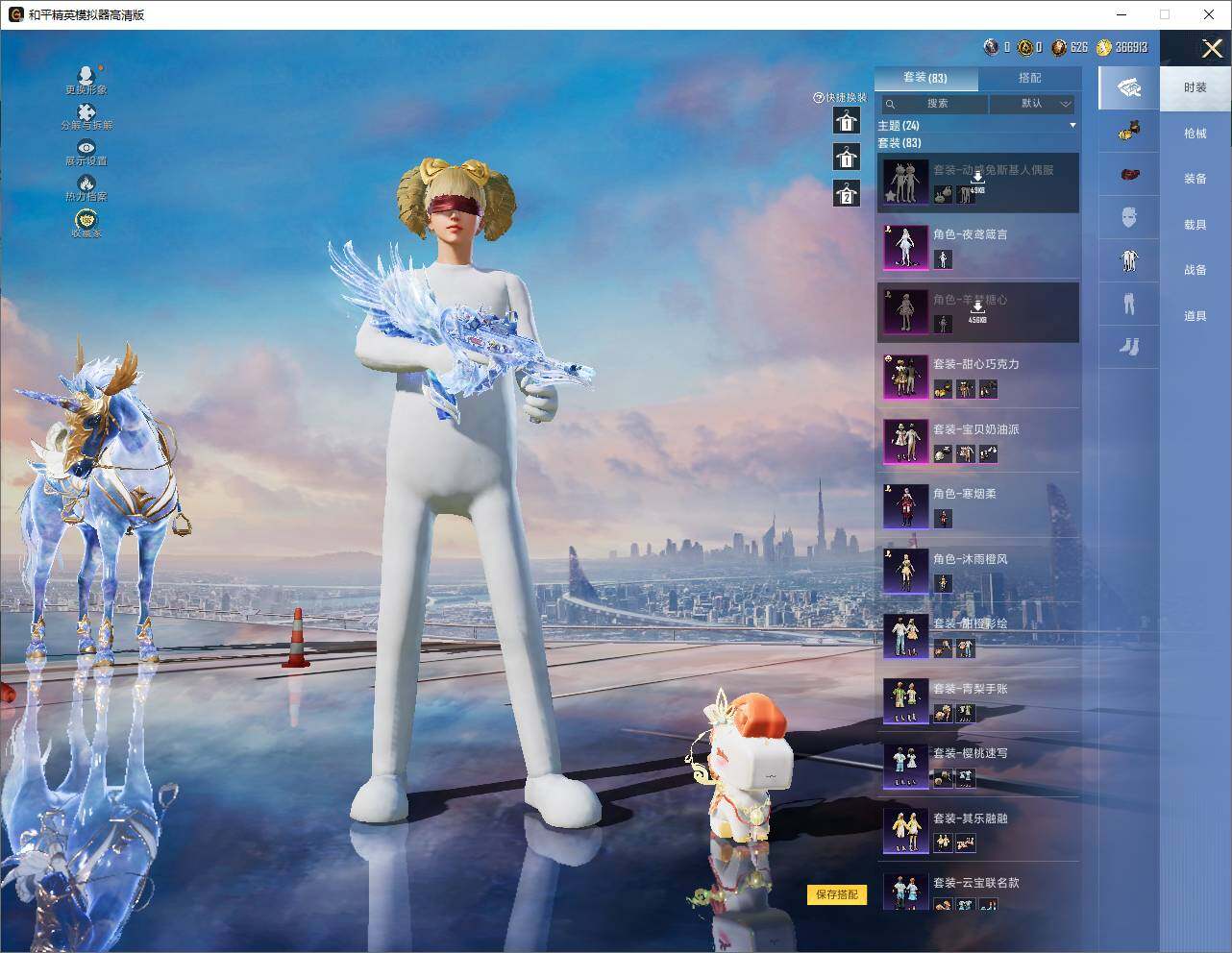This screenshot has height=953, width=1232.
Task: Select the shoes category icon
Action: pyautogui.click(x=1129, y=347)
